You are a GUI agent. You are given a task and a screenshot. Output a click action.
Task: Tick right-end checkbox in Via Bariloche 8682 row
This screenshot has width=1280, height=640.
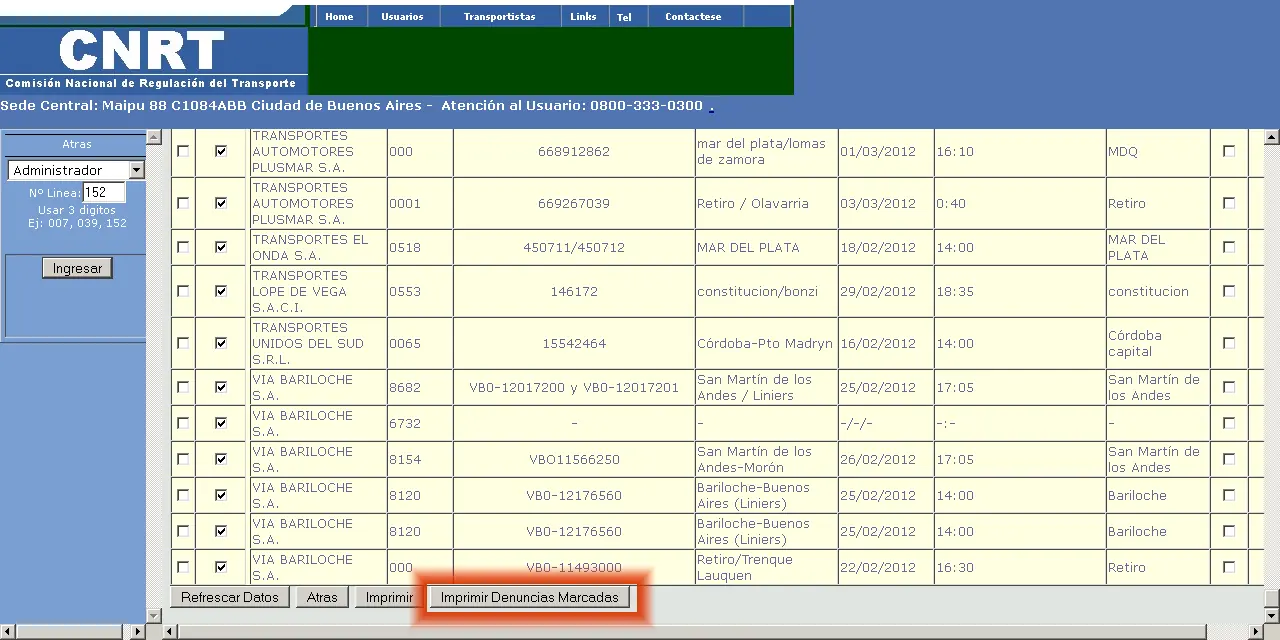click(x=1229, y=387)
